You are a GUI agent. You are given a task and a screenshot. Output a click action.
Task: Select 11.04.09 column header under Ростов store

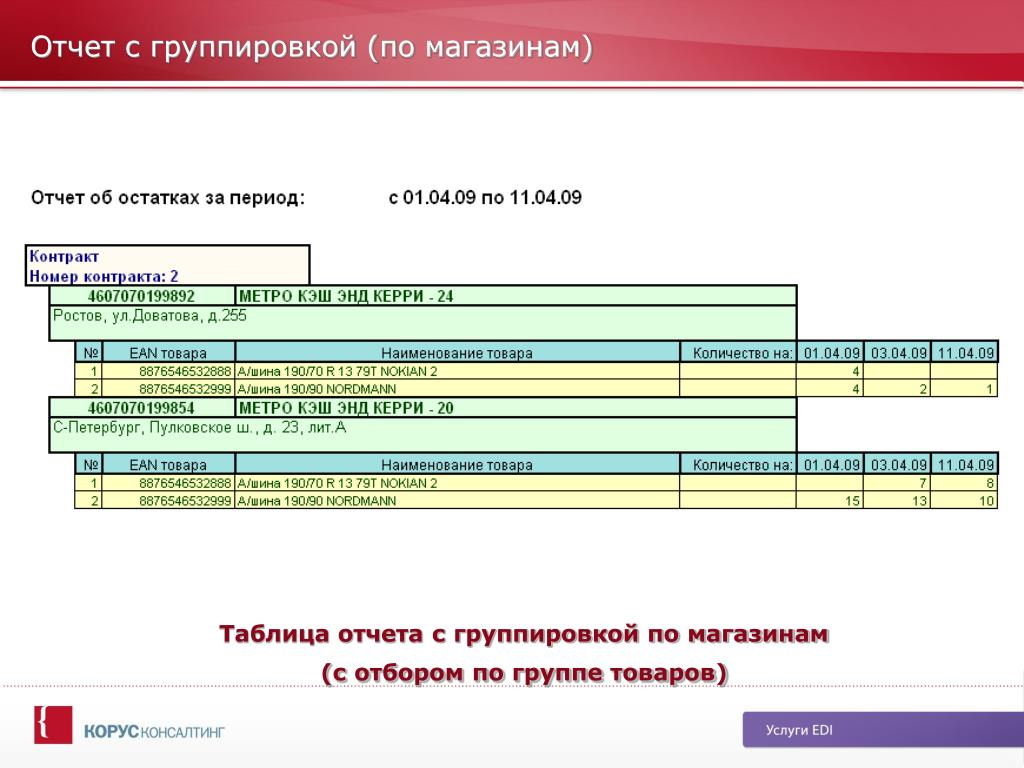point(965,353)
